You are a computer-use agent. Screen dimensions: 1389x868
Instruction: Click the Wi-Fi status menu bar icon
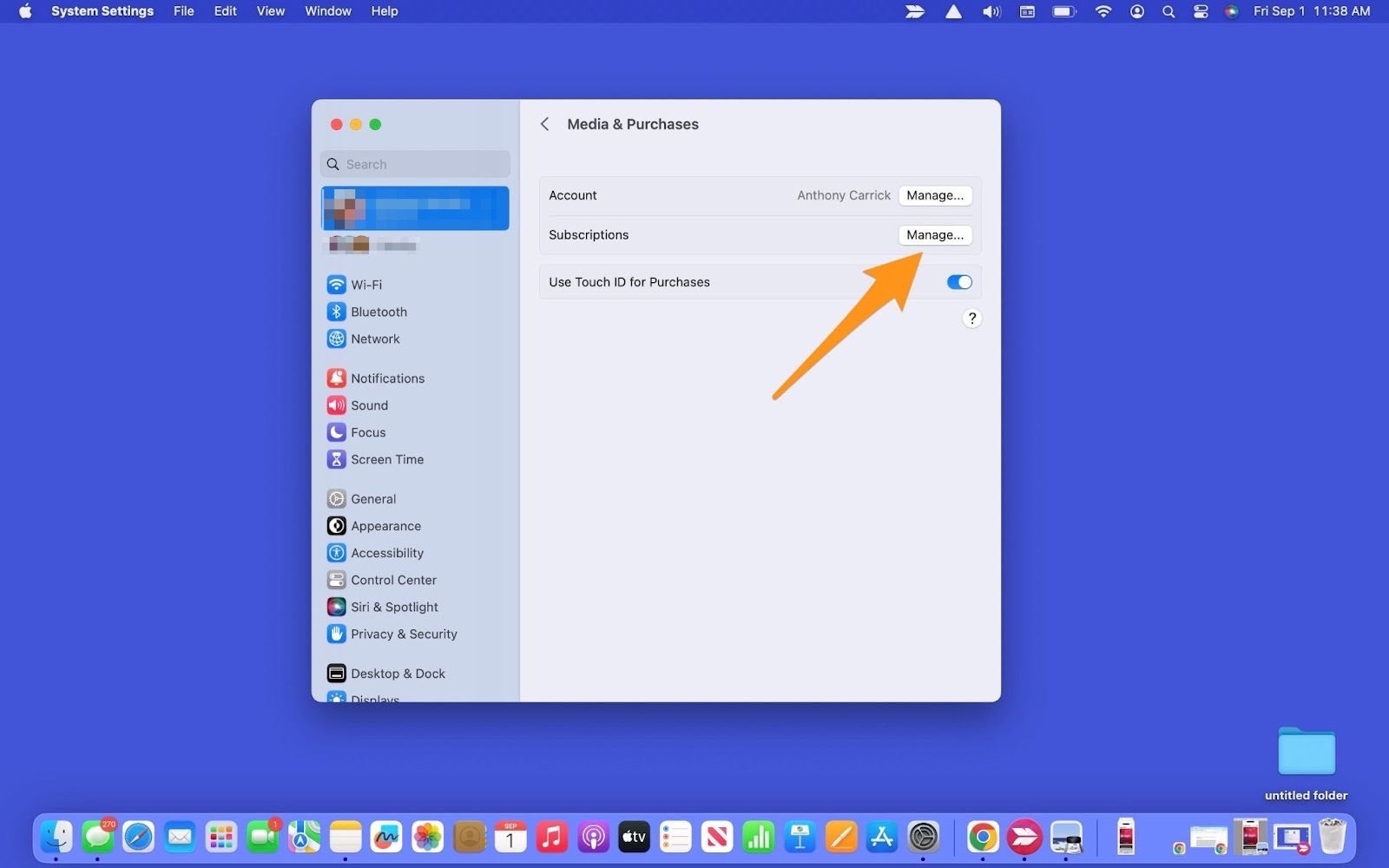1103,11
